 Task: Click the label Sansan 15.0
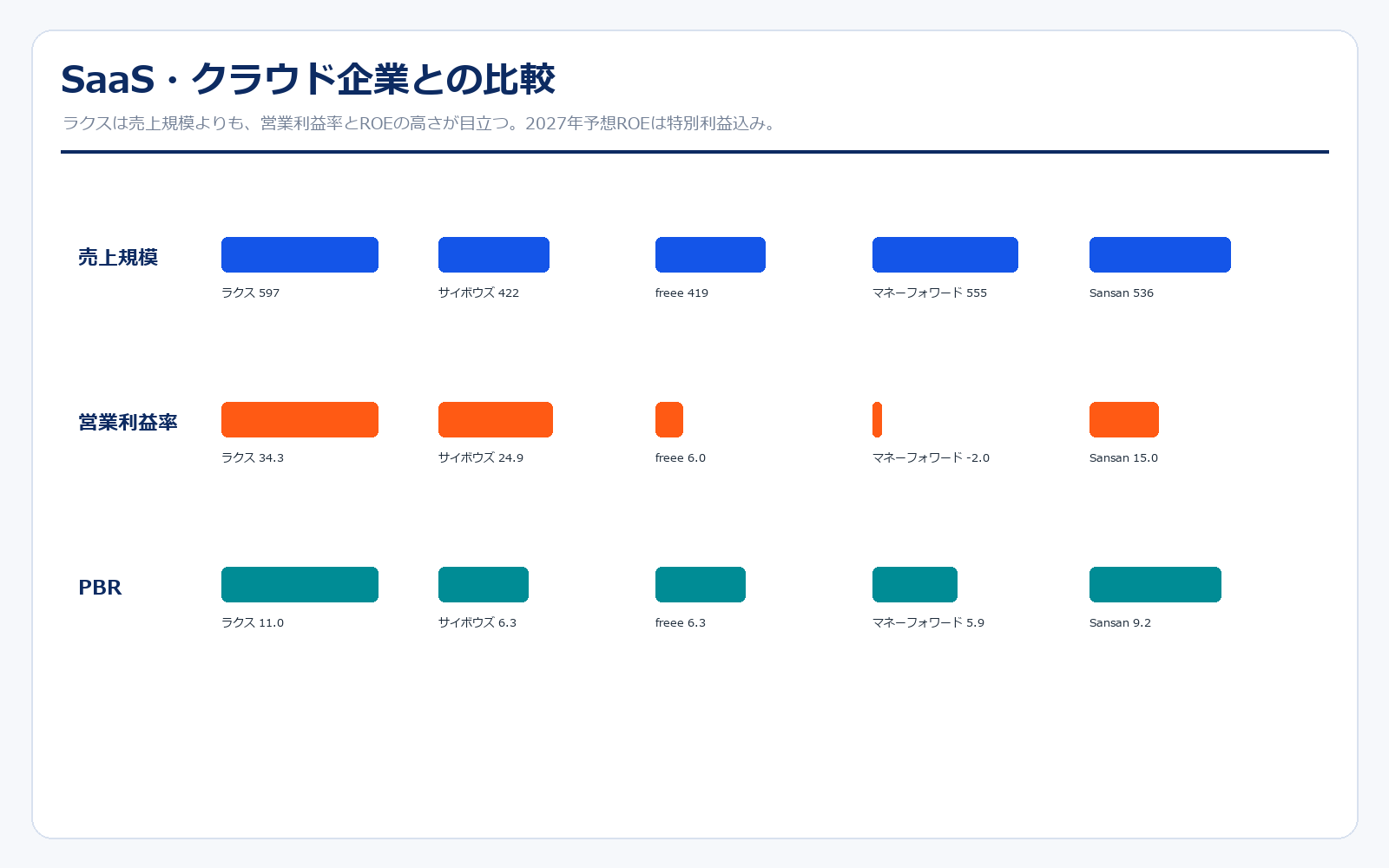pyautogui.click(x=1123, y=457)
